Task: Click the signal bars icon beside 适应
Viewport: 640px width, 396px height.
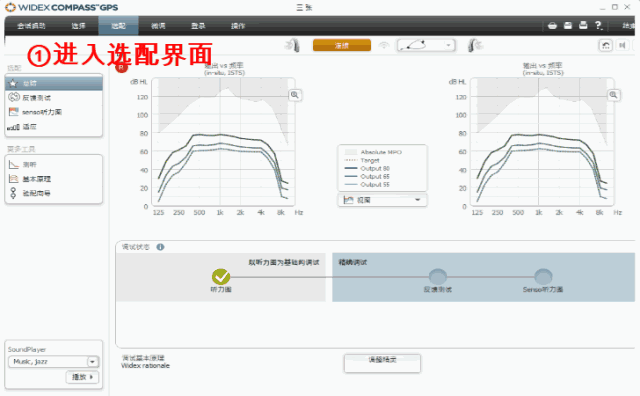Action: tap(13, 127)
